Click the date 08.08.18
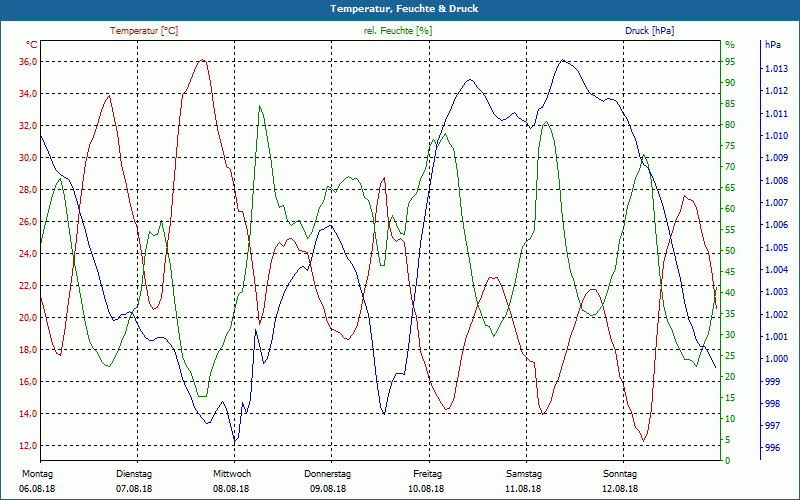The height and width of the screenshot is (500, 800). point(231,489)
